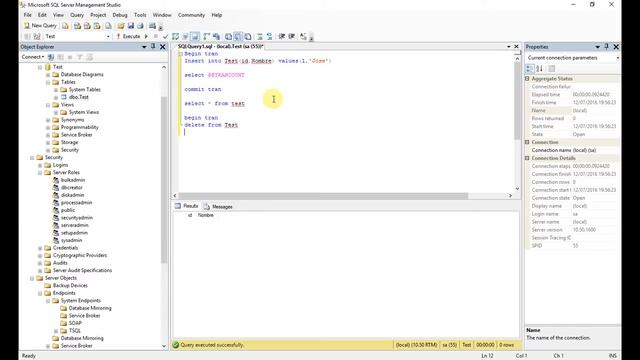
Task: Click 'Query executed successfully.' status text
Action: (x=212, y=345)
